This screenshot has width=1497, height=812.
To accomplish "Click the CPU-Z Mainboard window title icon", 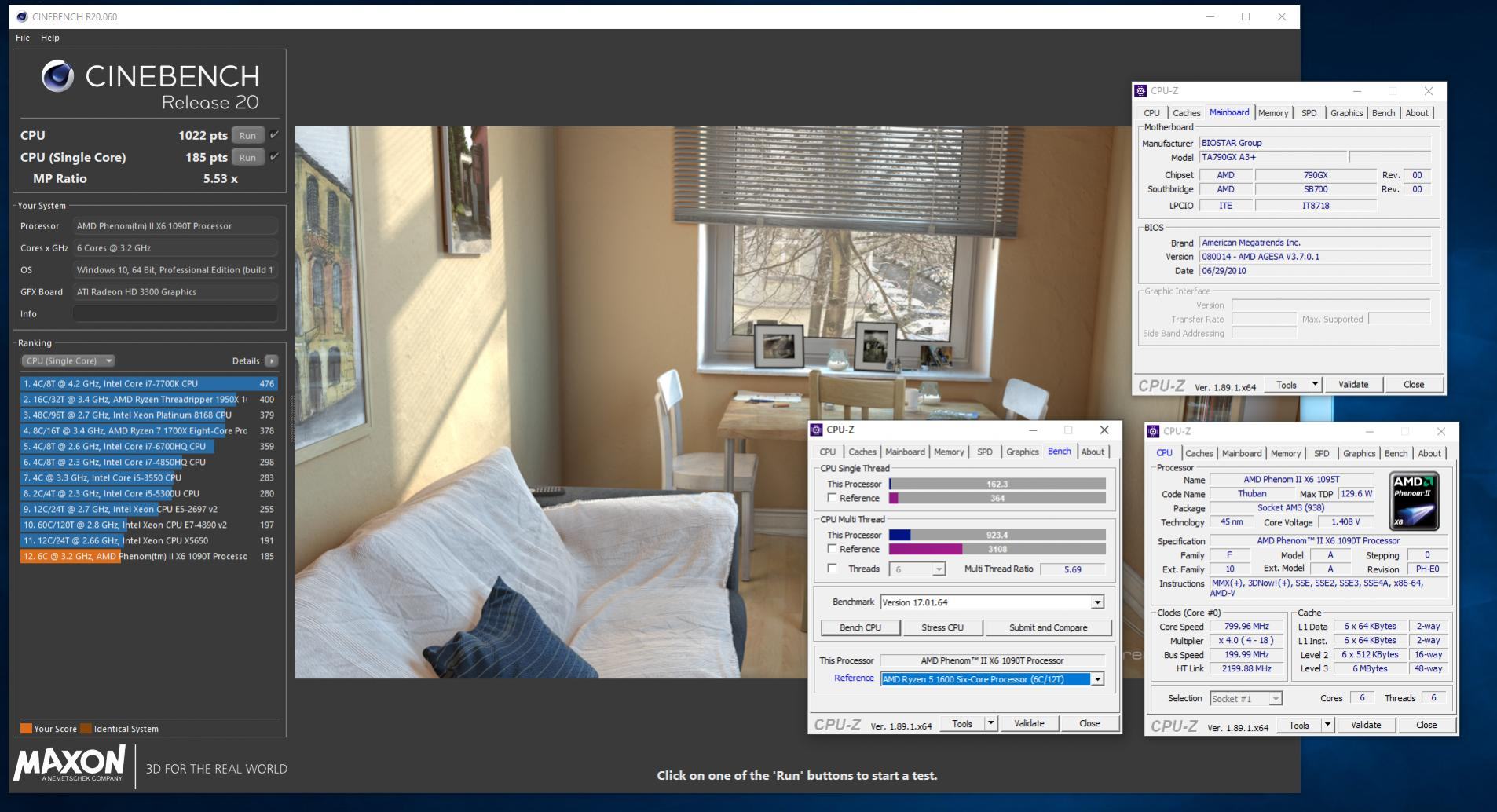I will pos(1140,91).
